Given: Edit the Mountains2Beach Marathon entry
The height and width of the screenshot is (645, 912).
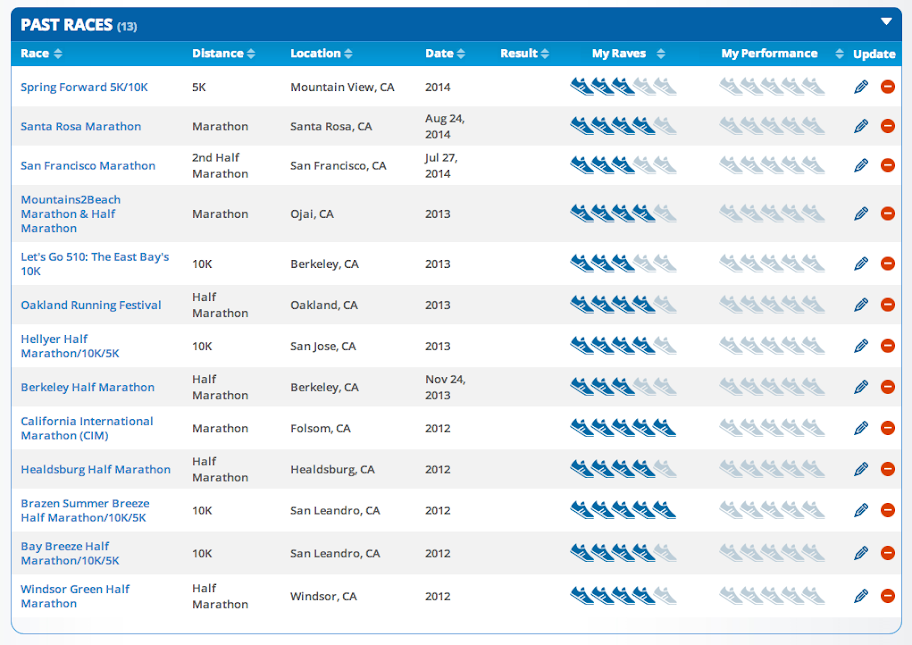Looking at the screenshot, I should pos(861,213).
